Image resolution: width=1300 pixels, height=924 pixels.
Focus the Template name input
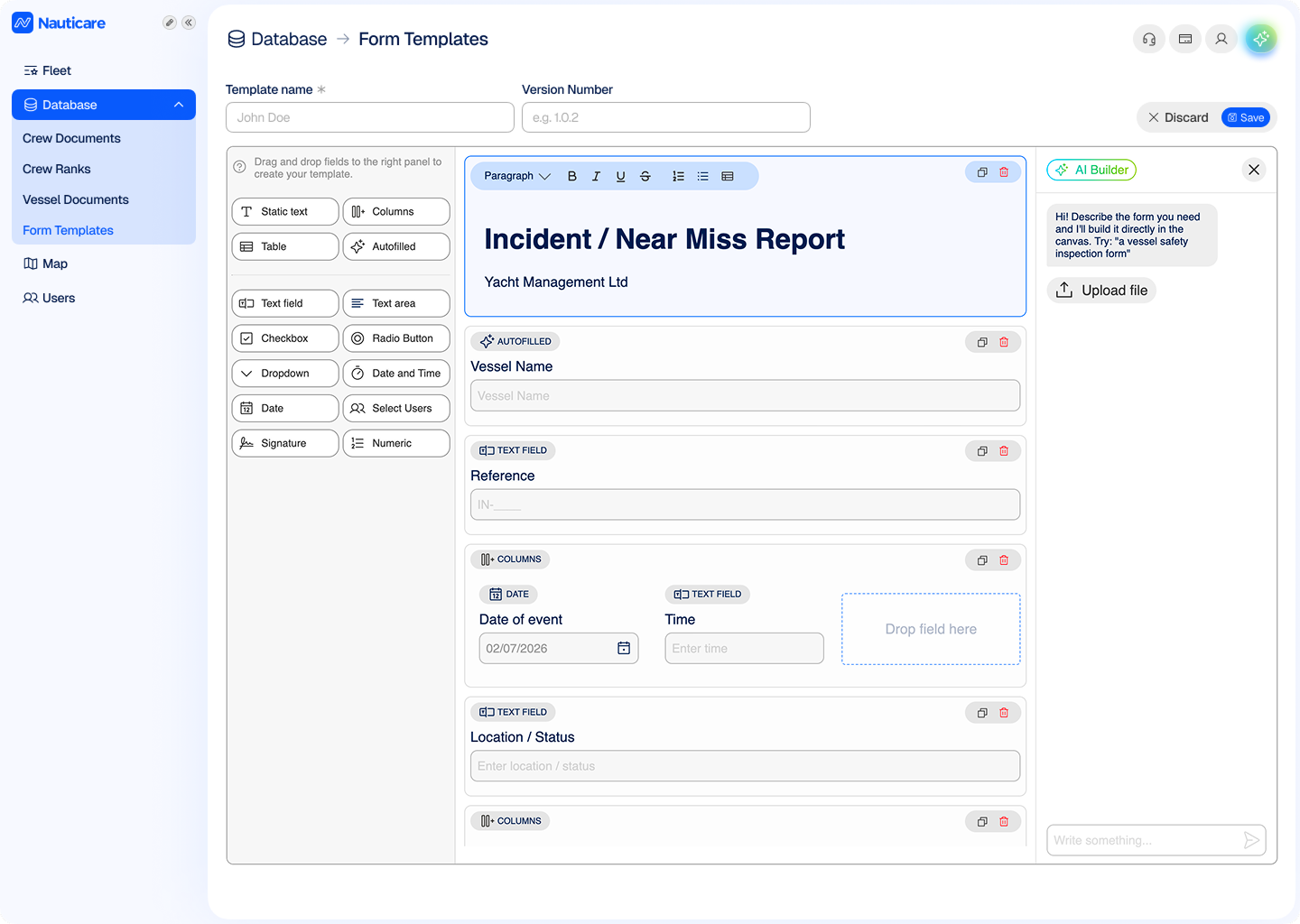pos(370,117)
